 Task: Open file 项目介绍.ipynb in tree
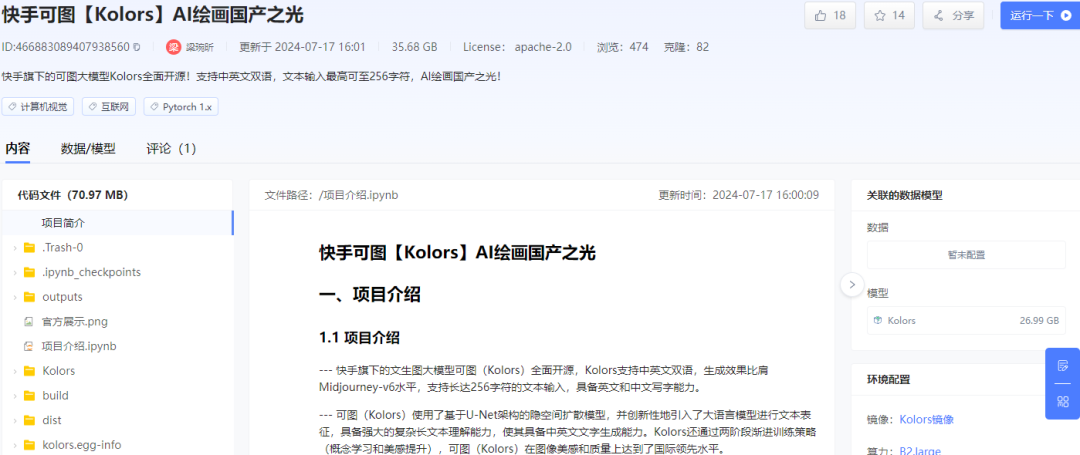coord(79,346)
